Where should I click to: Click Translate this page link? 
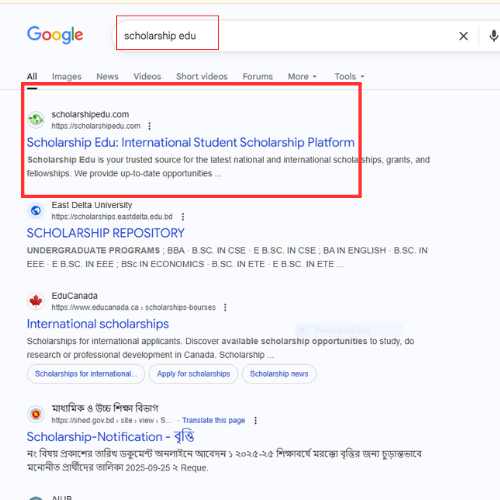(x=214, y=420)
